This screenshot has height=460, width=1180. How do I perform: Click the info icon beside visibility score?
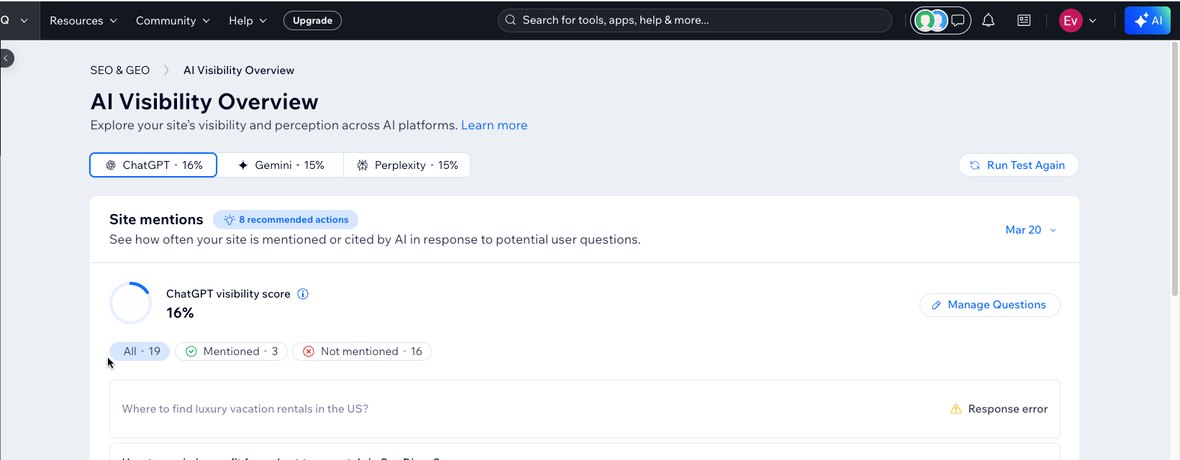[x=303, y=294]
